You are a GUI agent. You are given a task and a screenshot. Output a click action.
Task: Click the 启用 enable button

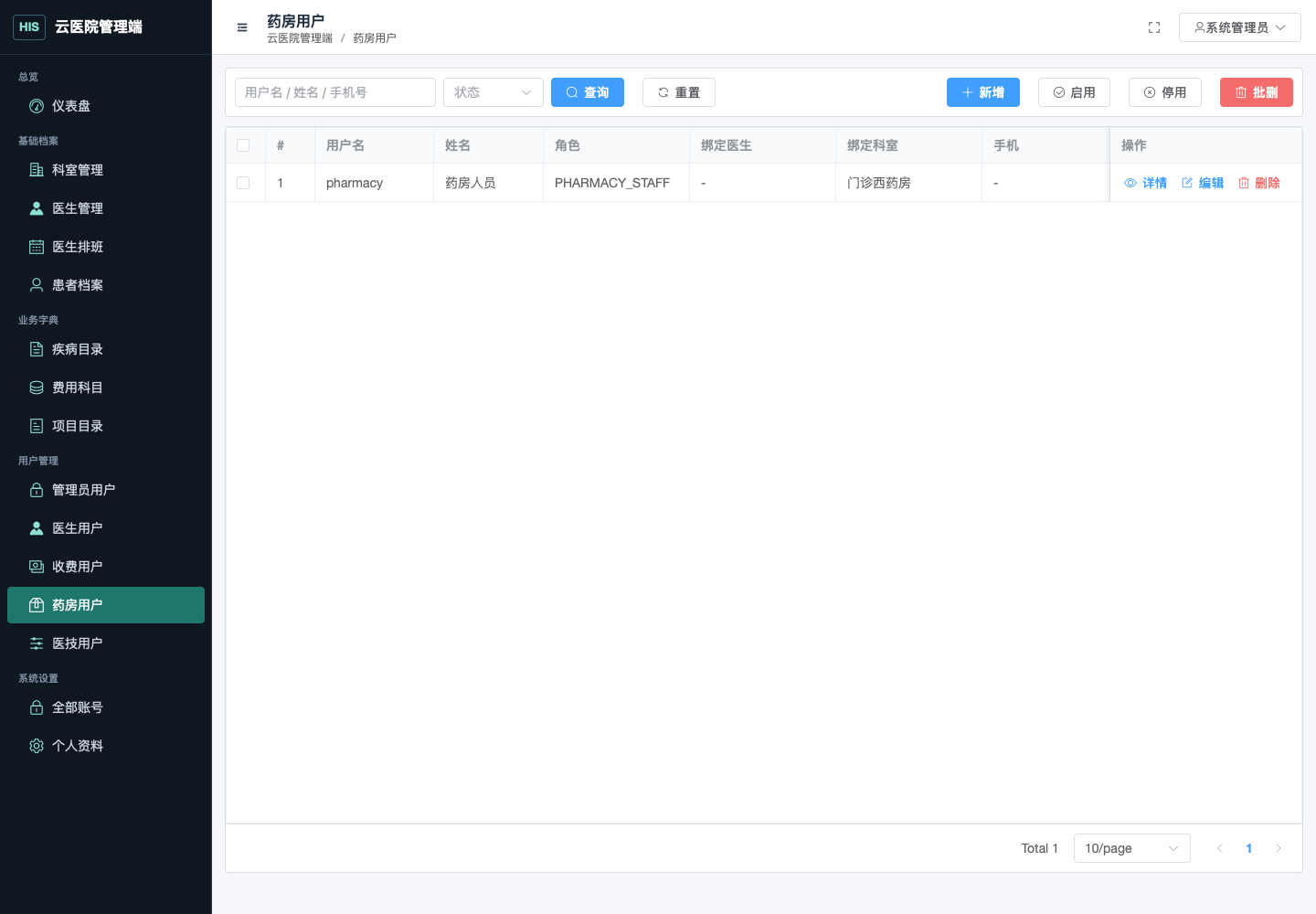(1074, 92)
